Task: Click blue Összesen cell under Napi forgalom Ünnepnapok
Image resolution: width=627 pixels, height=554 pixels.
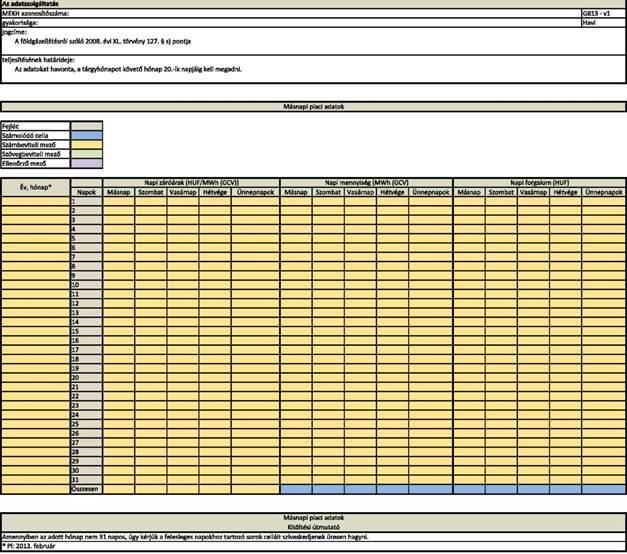Action: [604, 489]
